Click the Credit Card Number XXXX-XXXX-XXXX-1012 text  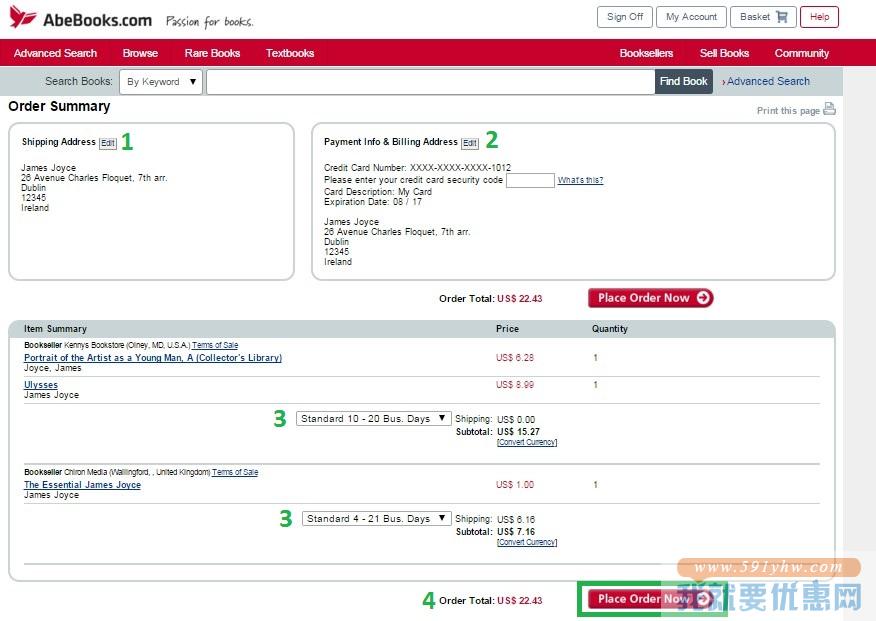(x=417, y=168)
